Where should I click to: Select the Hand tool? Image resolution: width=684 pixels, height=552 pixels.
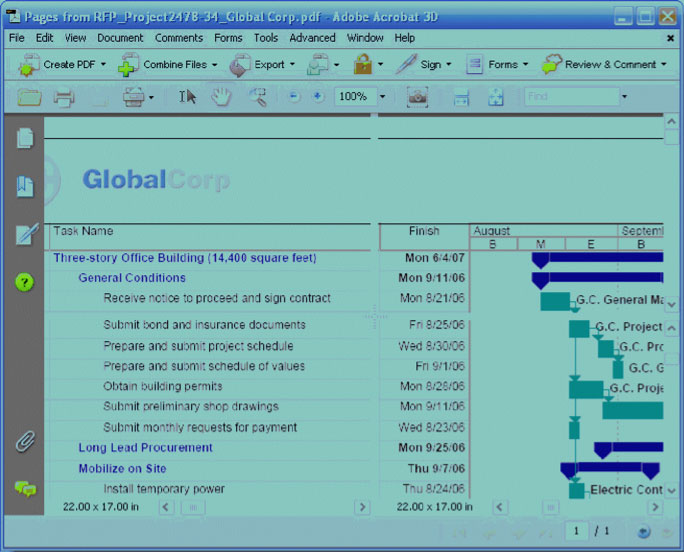(x=222, y=97)
